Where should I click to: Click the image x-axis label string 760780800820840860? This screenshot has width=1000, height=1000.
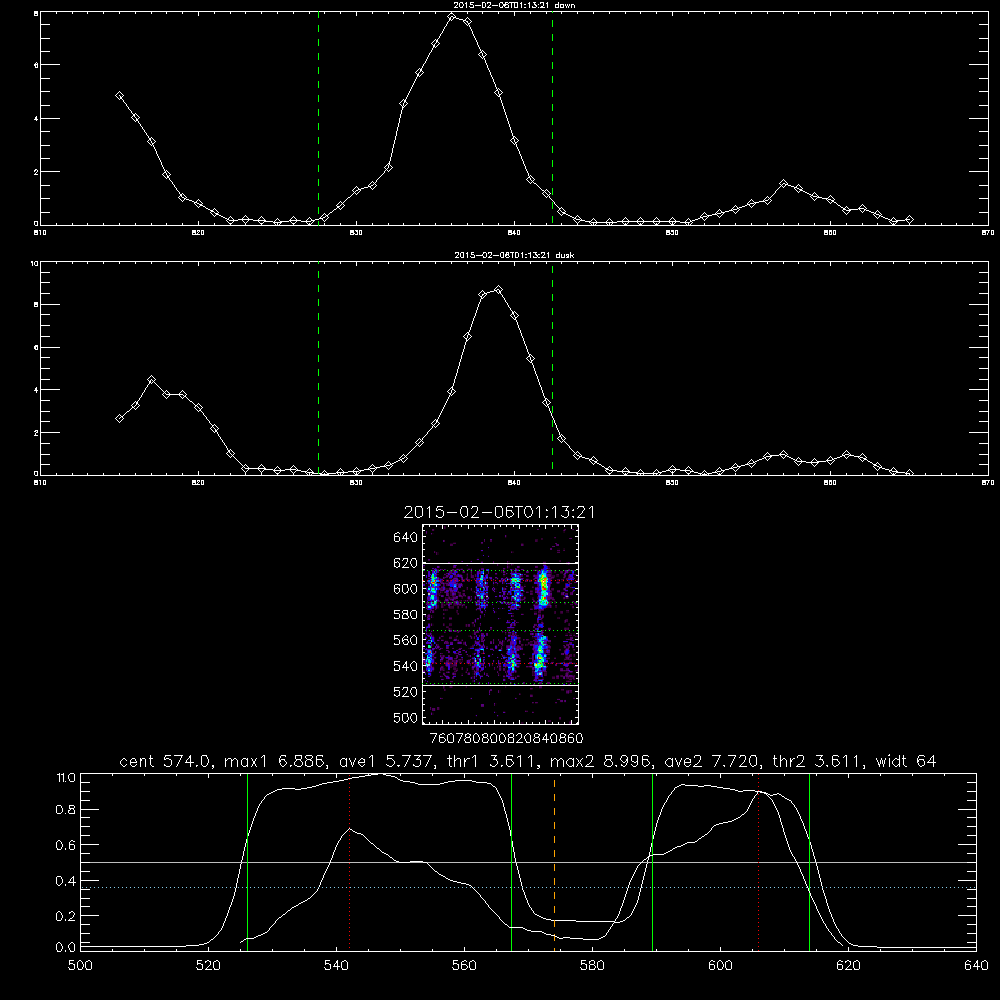pos(506,739)
